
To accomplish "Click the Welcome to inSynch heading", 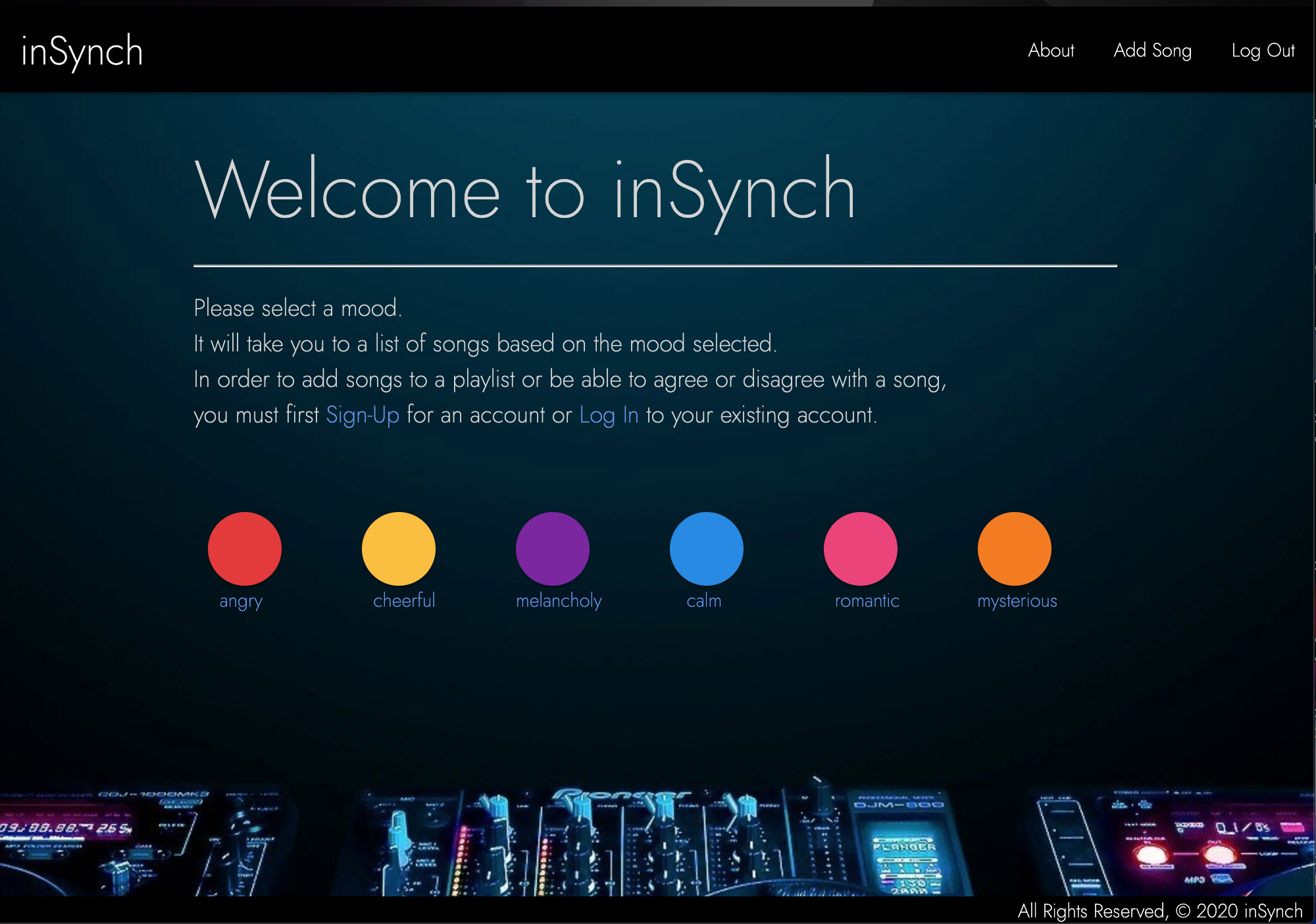I will (525, 191).
